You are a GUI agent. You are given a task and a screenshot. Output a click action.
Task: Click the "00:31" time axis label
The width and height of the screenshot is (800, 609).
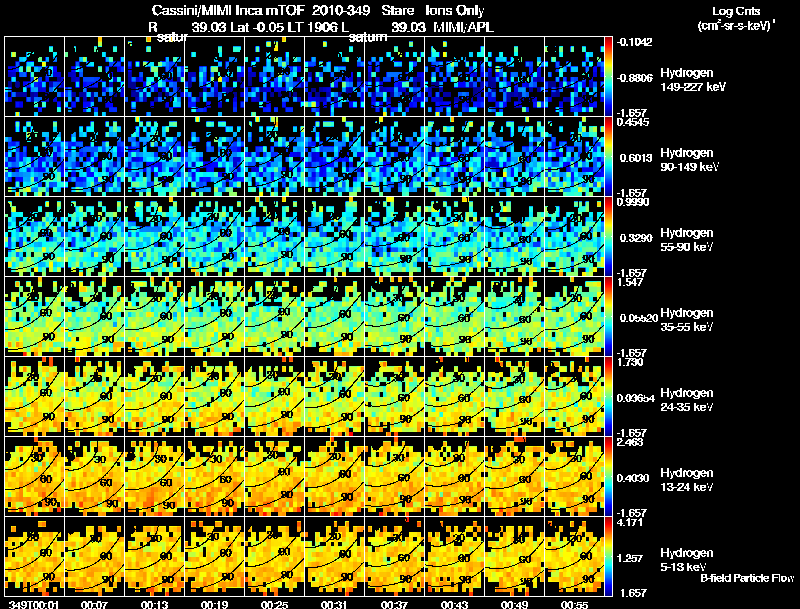coord(334,604)
